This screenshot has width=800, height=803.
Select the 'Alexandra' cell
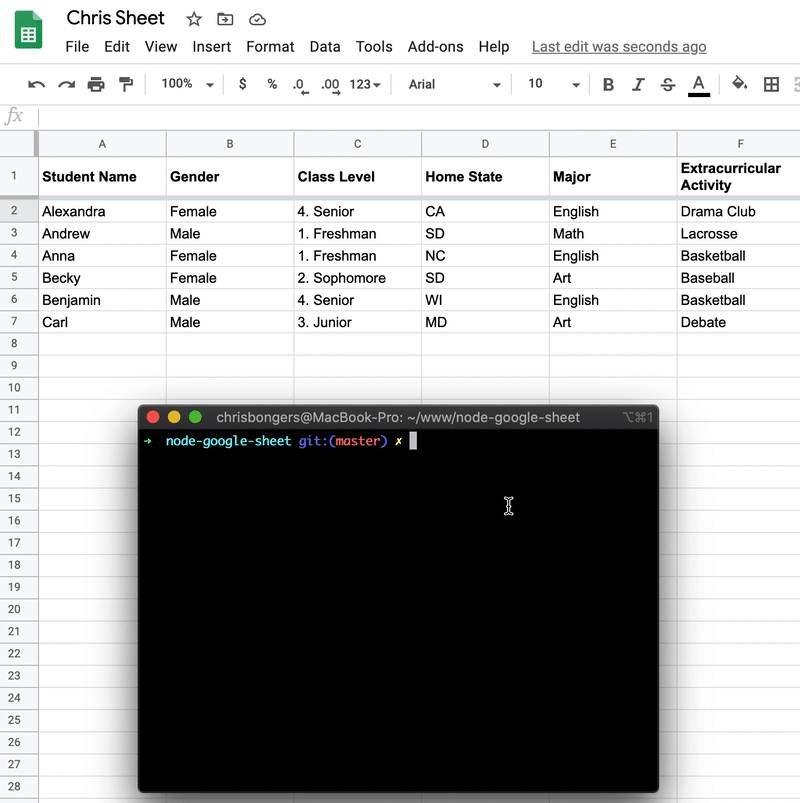[x=102, y=211]
